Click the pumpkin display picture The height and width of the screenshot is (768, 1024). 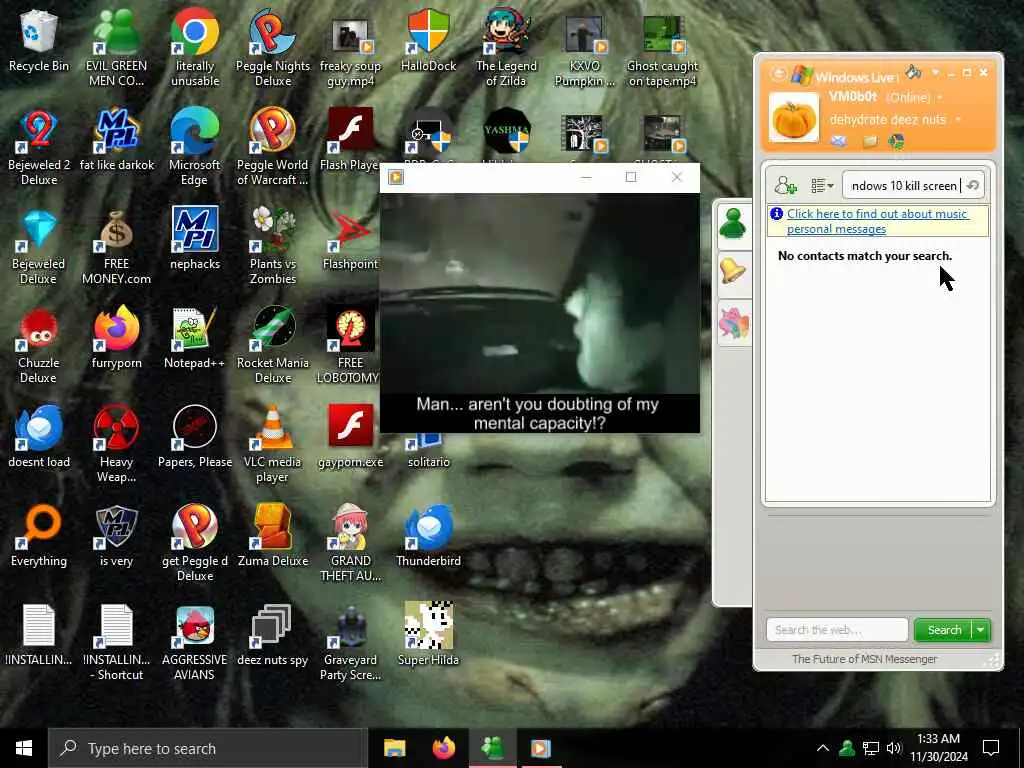pyautogui.click(x=793, y=118)
